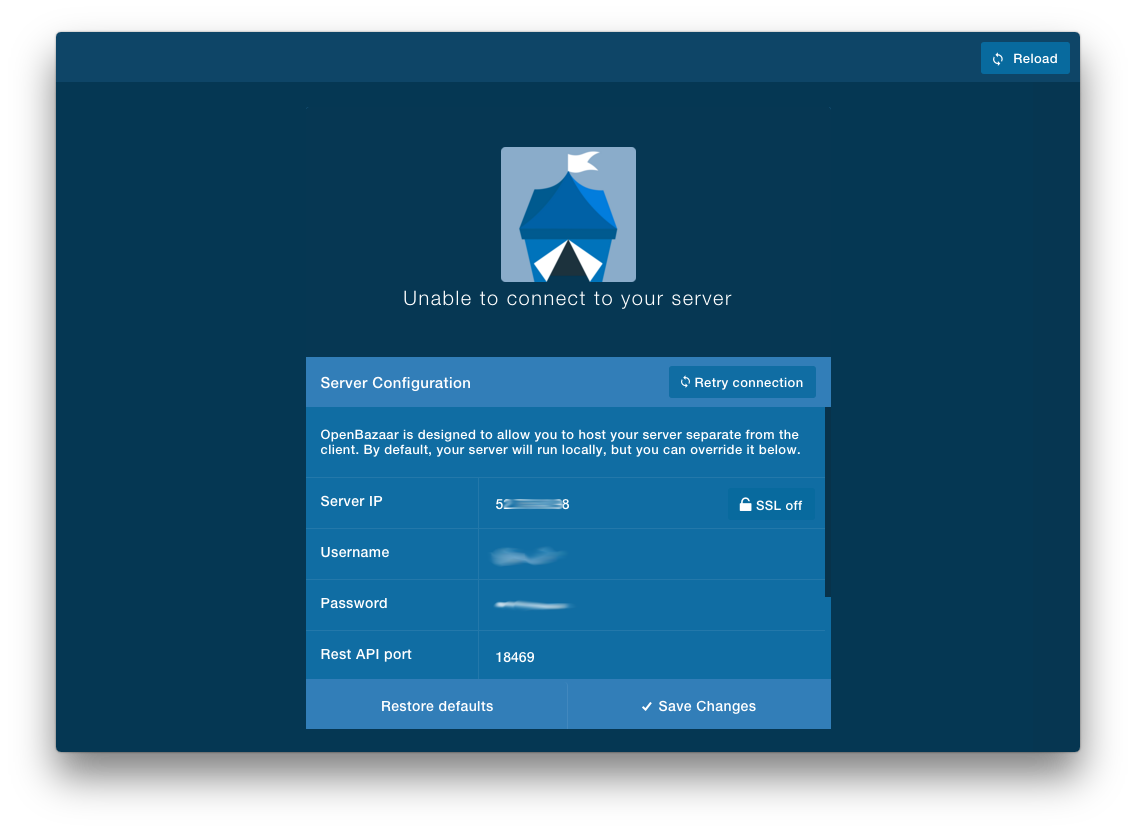Click the OpenBazaar tent logo image
This screenshot has height=832, width=1136.
click(568, 215)
